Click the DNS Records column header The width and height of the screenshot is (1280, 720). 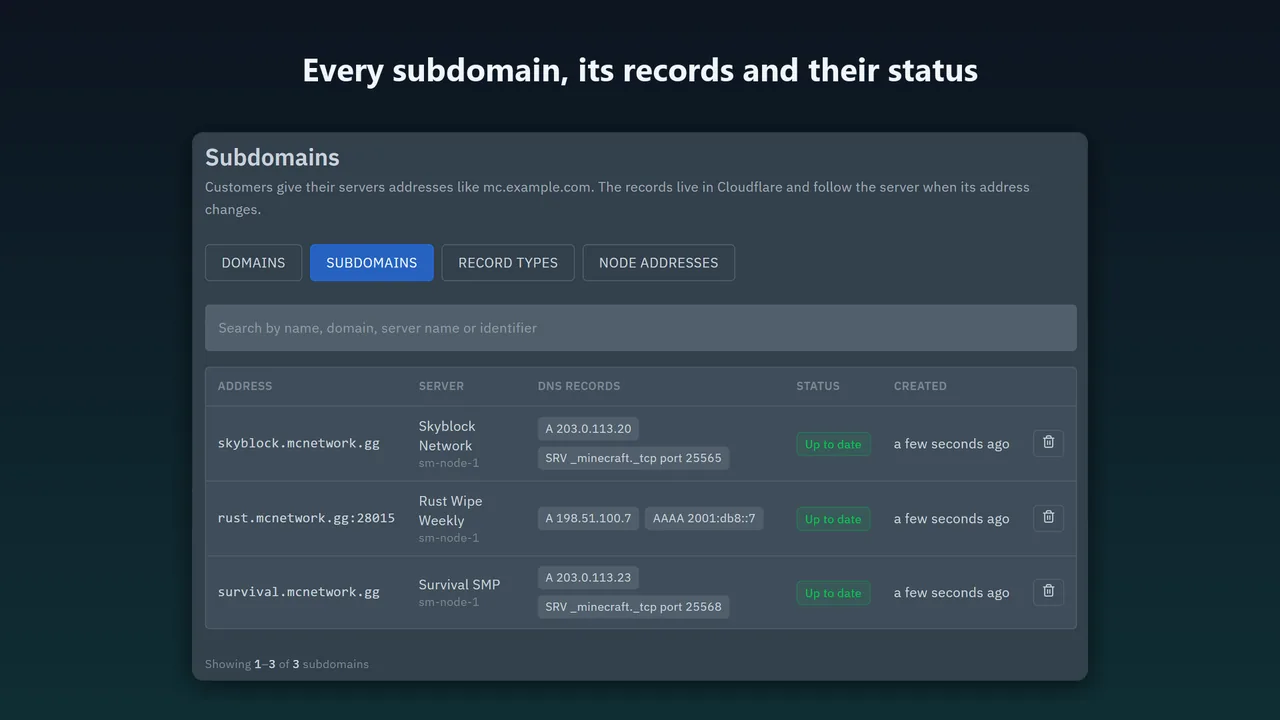(579, 386)
